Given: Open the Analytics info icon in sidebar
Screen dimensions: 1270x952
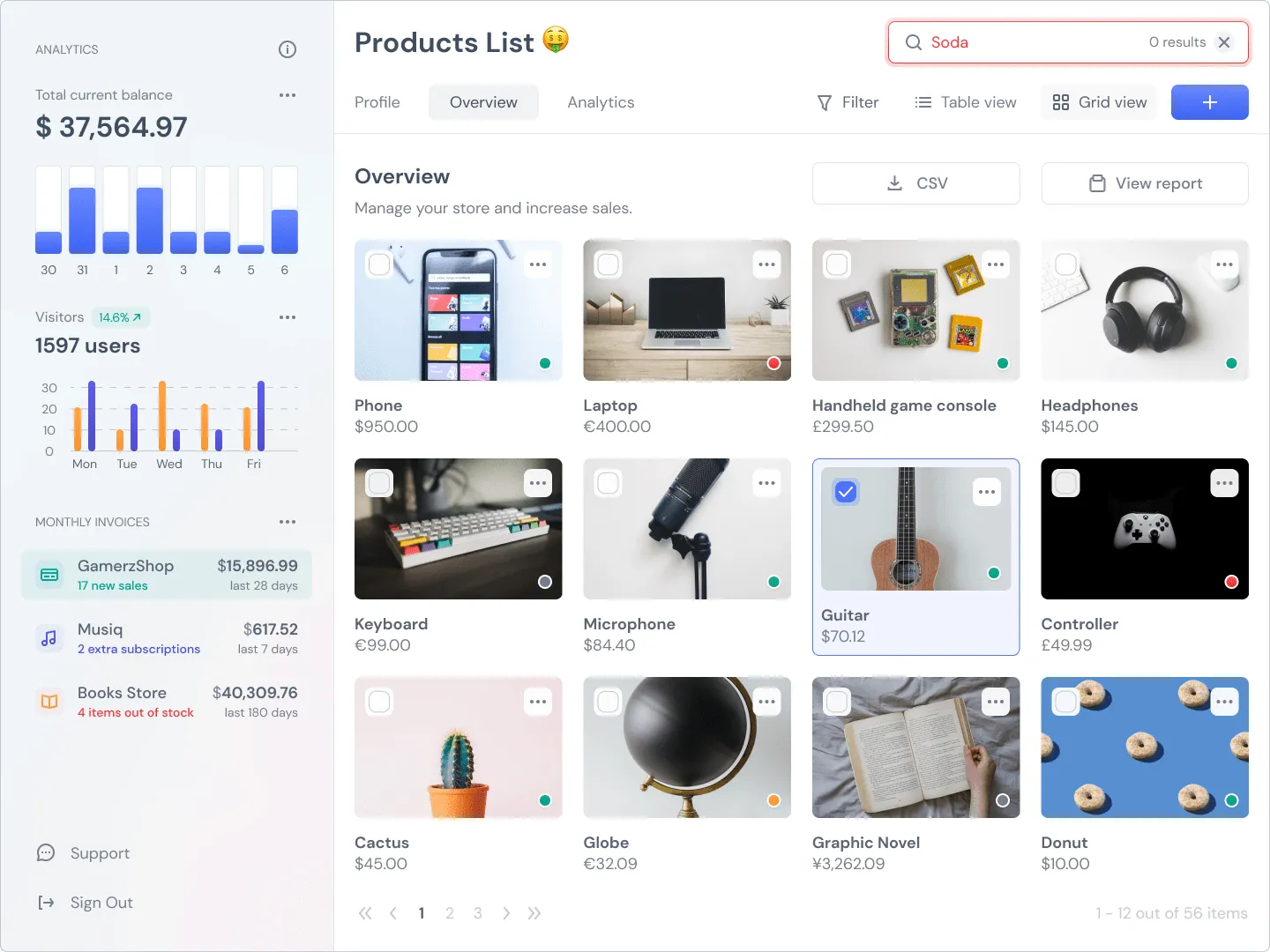Looking at the screenshot, I should tap(287, 49).
